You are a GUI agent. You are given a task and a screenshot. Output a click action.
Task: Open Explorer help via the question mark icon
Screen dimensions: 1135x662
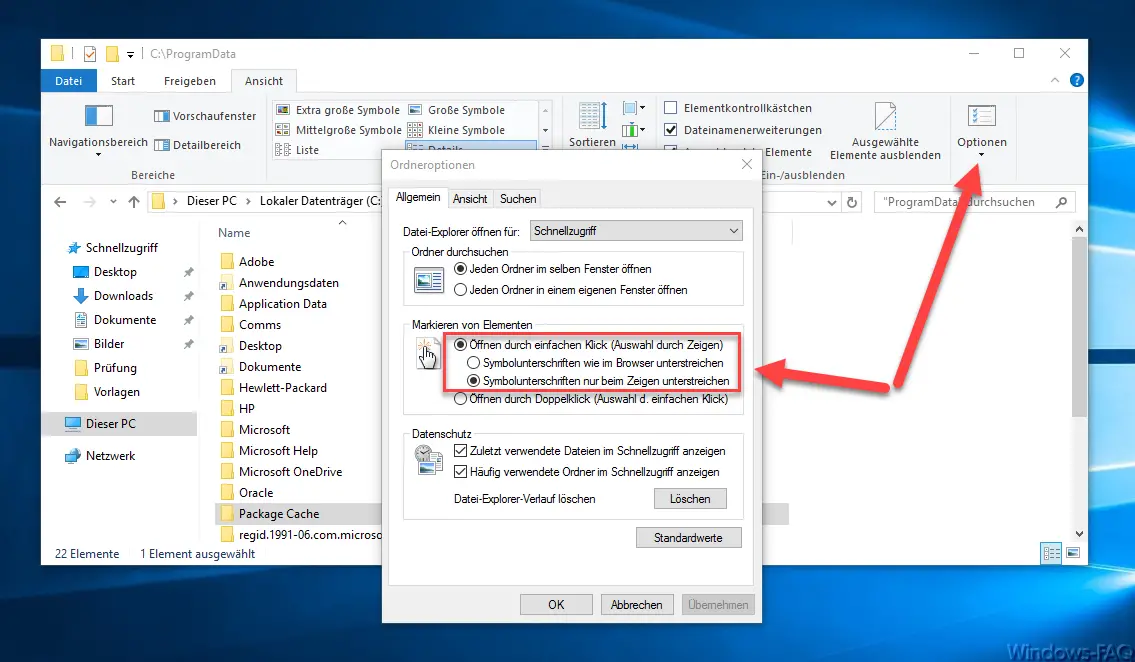point(1076,80)
